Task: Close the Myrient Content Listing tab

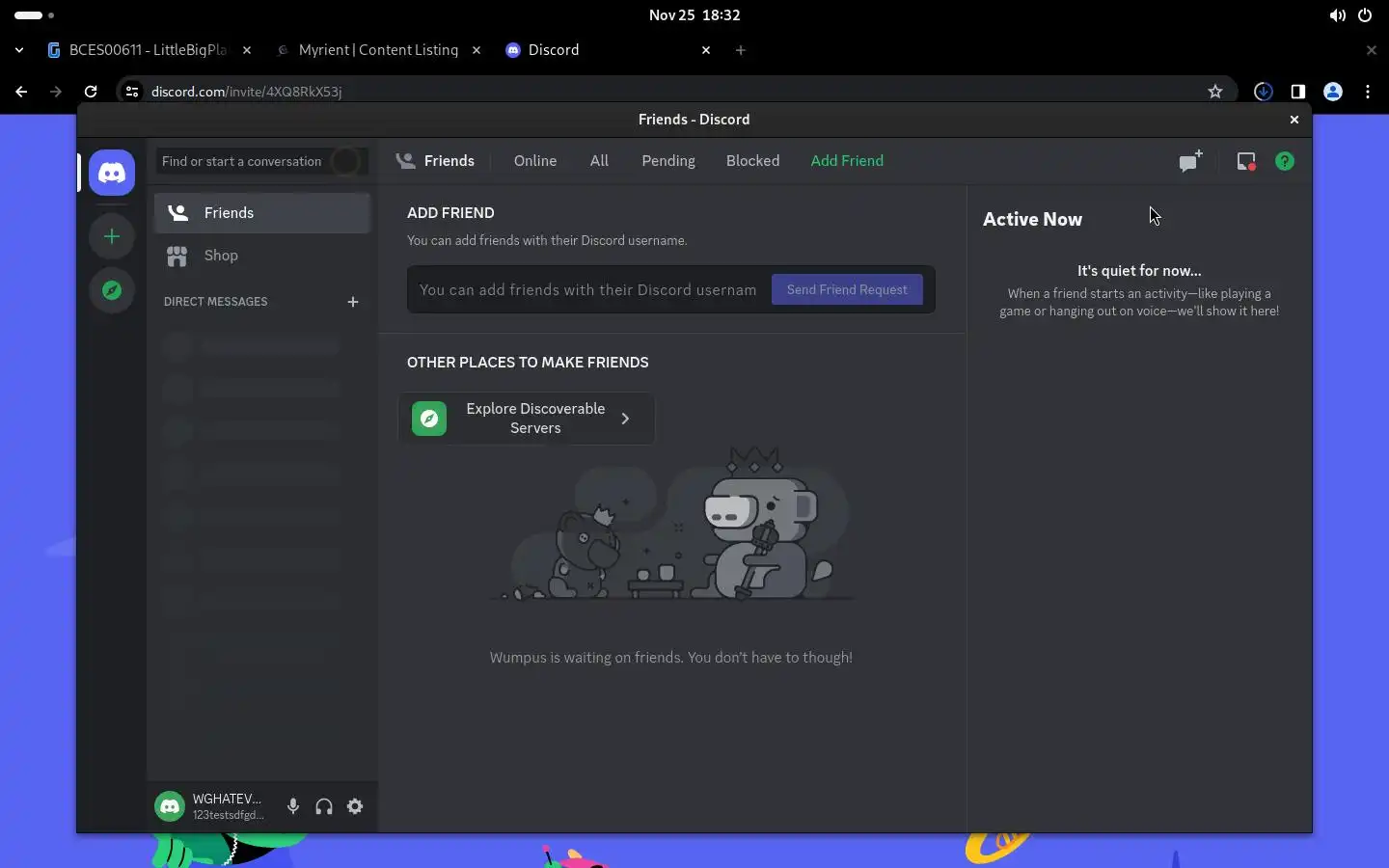Action: (477, 50)
